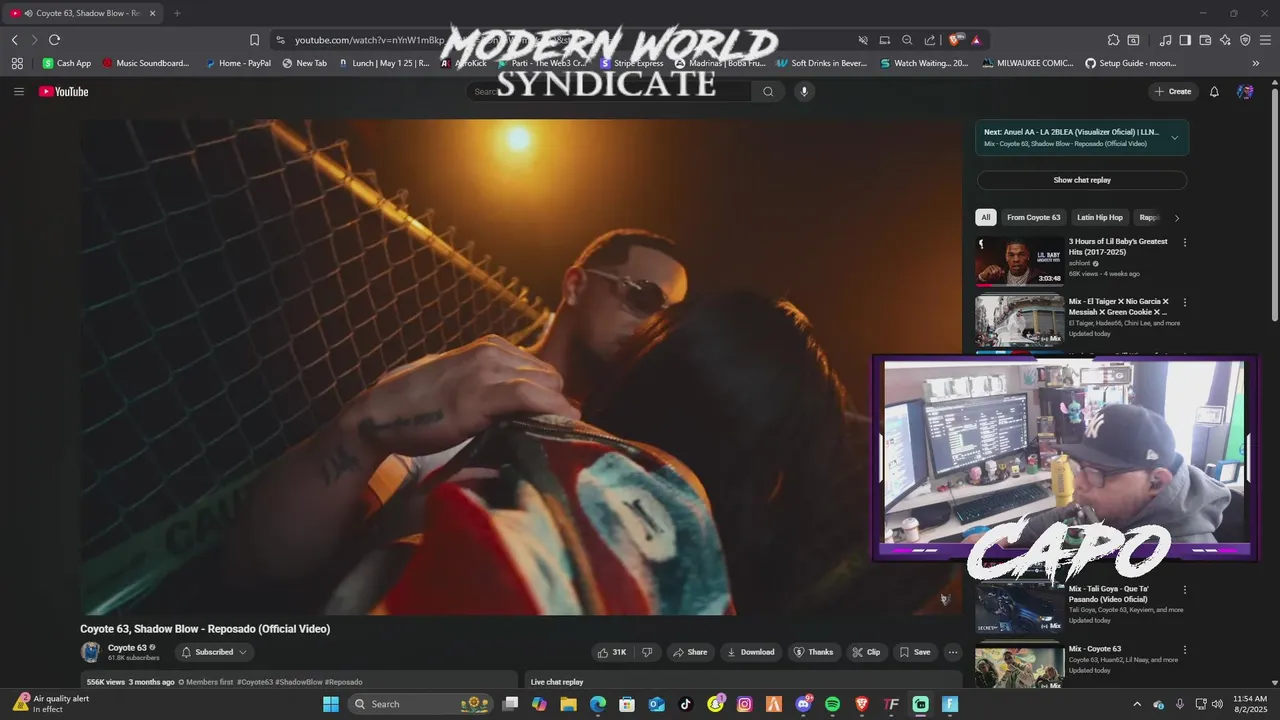Click the YouTube search magnifier button
1280x720 pixels.
(768, 91)
